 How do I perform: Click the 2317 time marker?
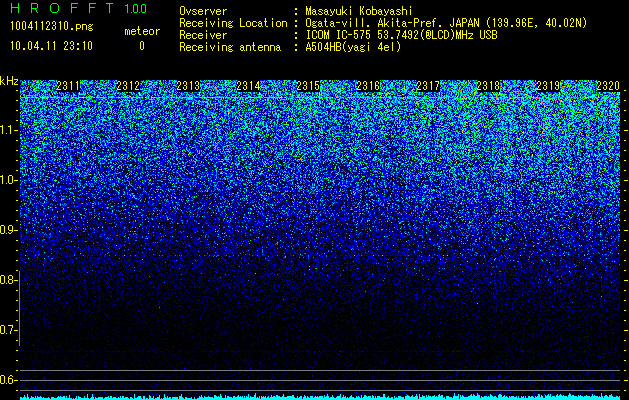(x=428, y=86)
